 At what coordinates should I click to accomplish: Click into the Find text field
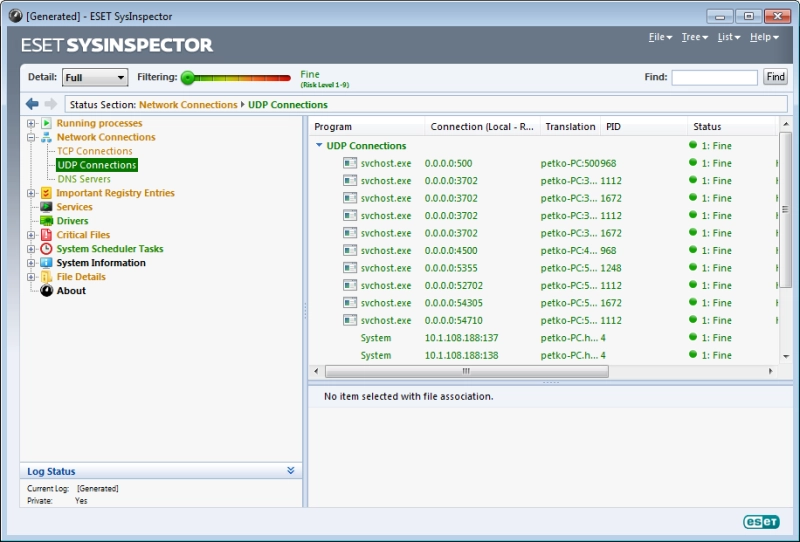point(714,78)
